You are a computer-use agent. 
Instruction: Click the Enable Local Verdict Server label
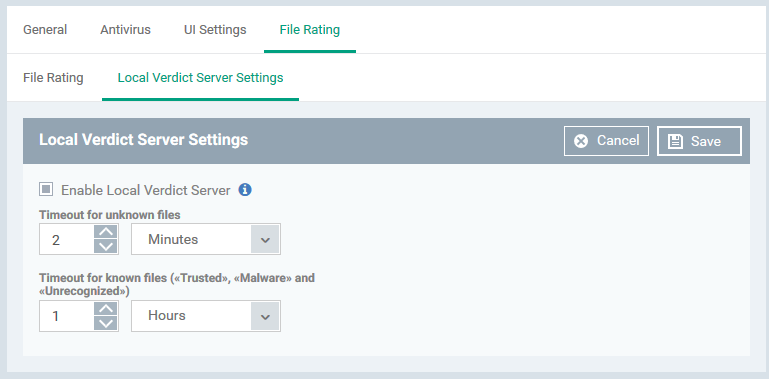coord(146,190)
